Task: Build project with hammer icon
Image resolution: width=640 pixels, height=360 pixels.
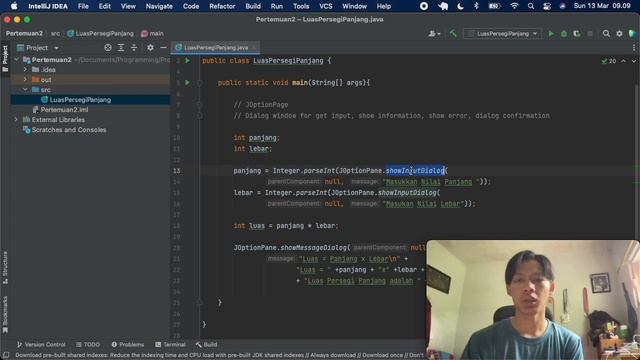Action: click(x=453, y=33)
